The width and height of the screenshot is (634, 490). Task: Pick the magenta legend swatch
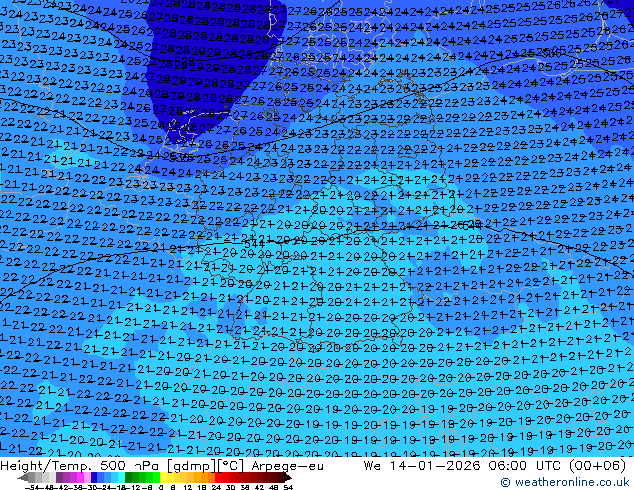click(80, 477)
